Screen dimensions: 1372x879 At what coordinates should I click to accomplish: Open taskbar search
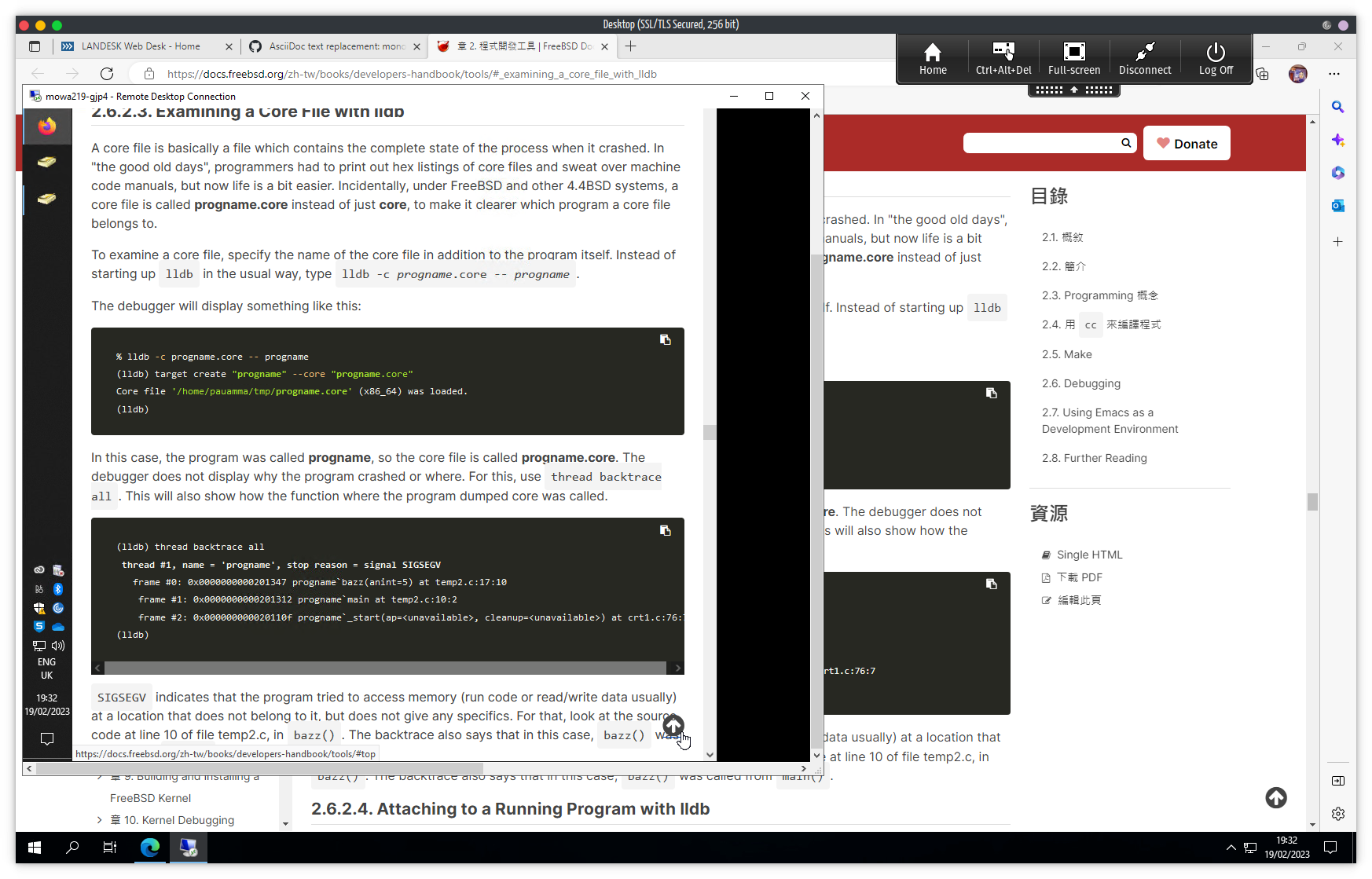pos(72,848)
